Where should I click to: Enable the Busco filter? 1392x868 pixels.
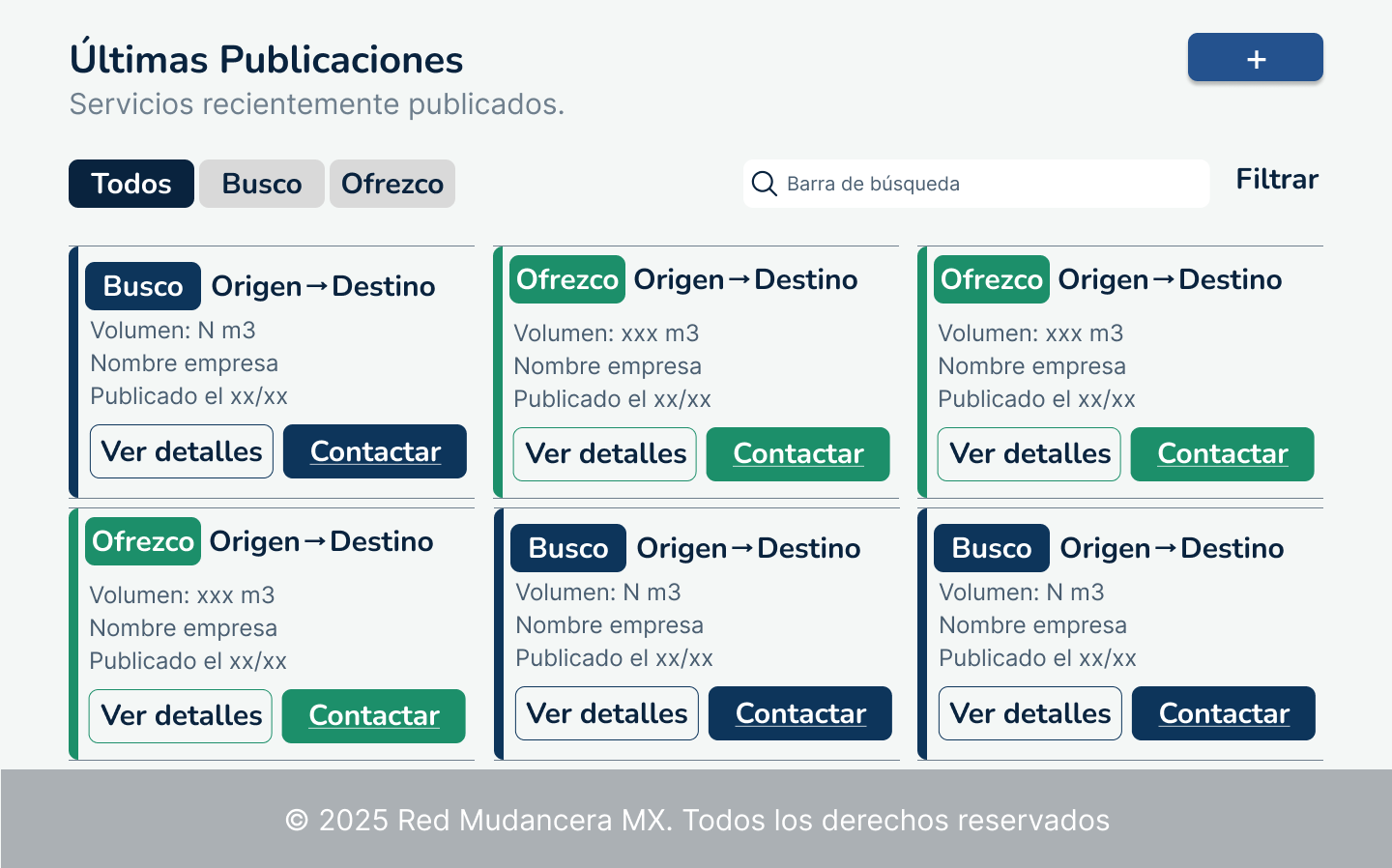(261, 184)
